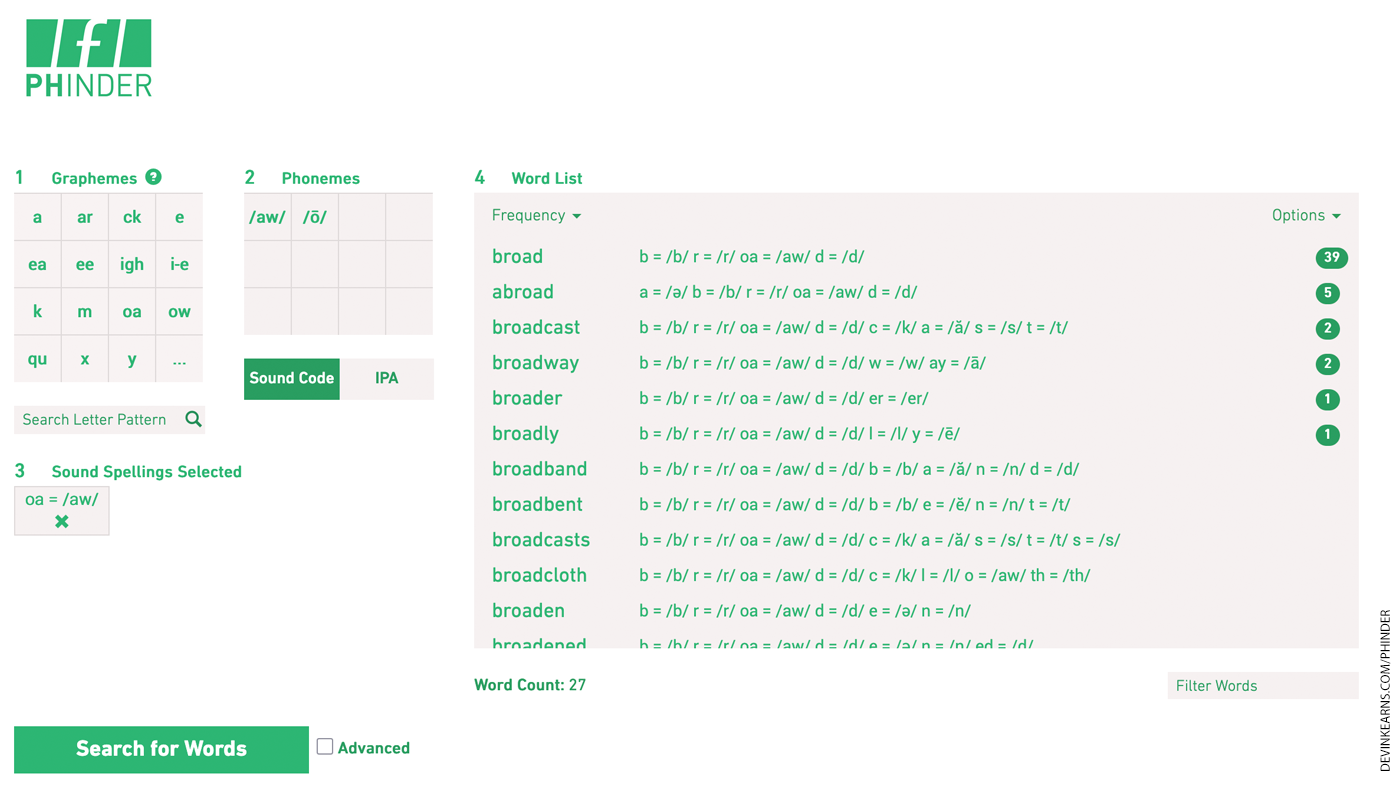Click the frequency badge showing 39
Screen dimensions: 1400x800
click(x=1331, y=256)
